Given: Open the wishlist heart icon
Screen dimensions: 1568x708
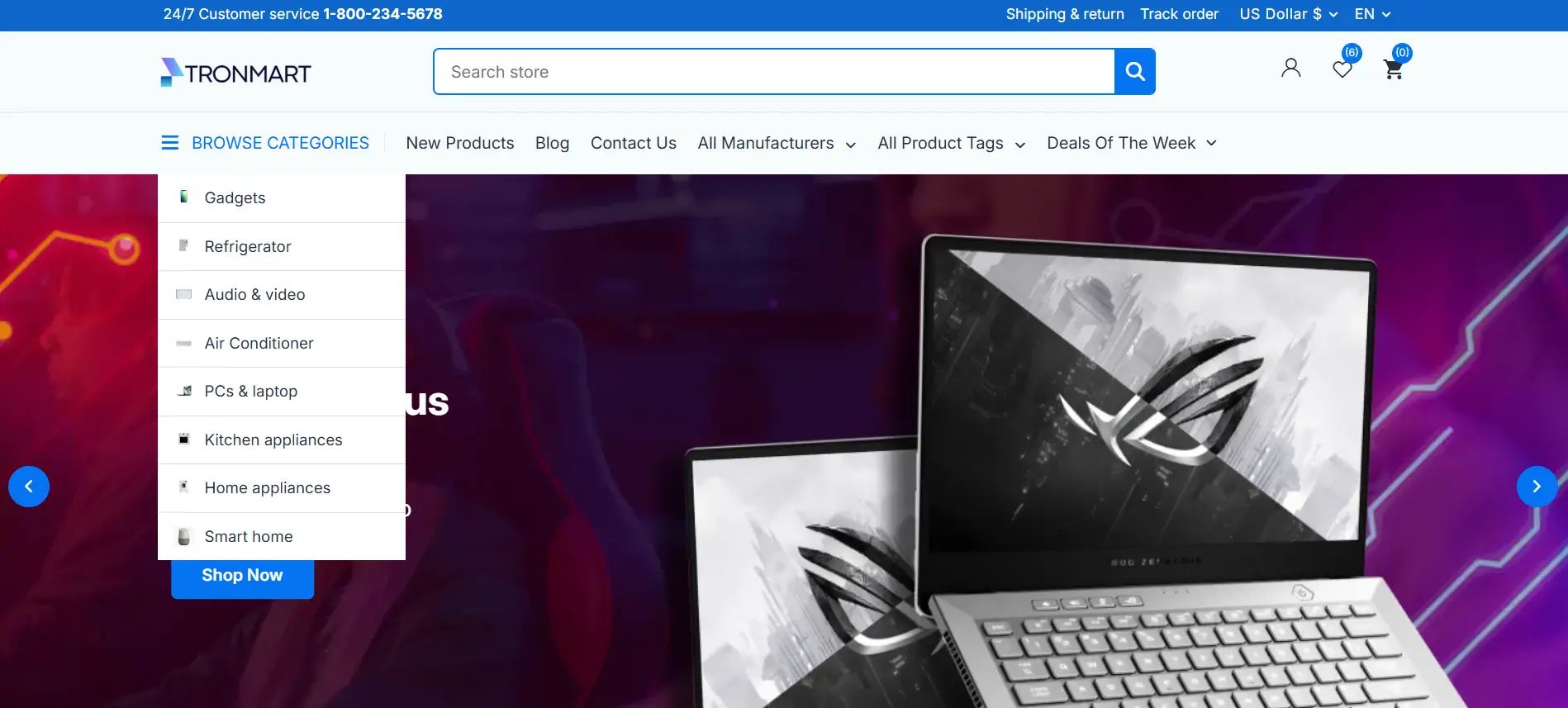Looking at the screenshot, I should point(1342,69).
